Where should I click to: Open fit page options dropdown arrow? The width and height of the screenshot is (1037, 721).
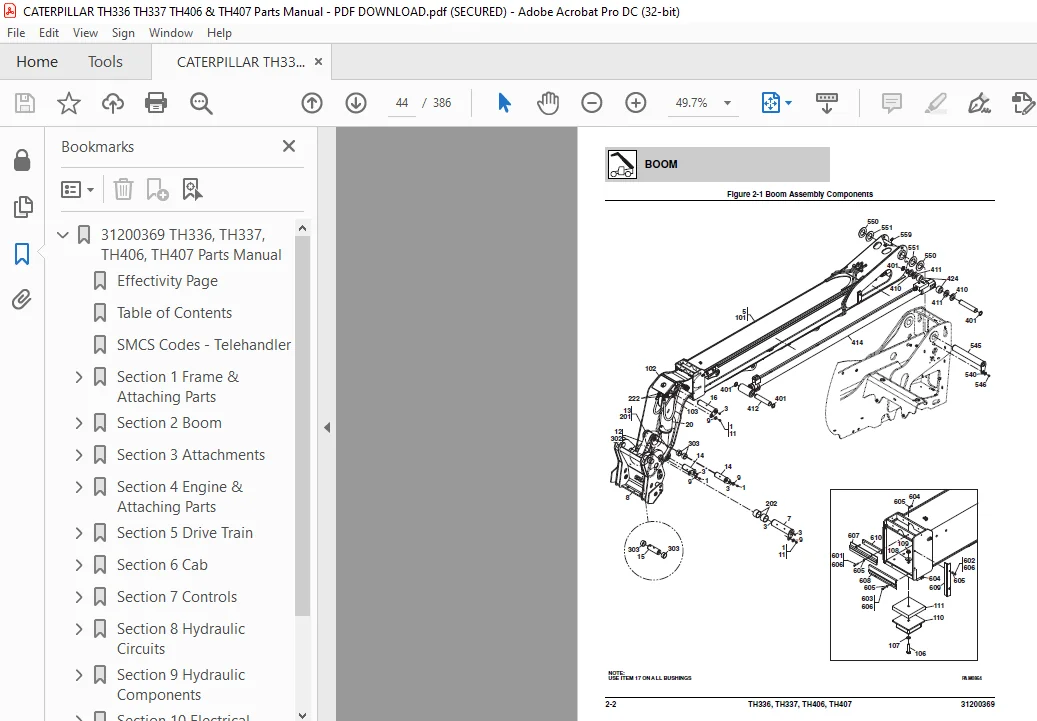788,103
